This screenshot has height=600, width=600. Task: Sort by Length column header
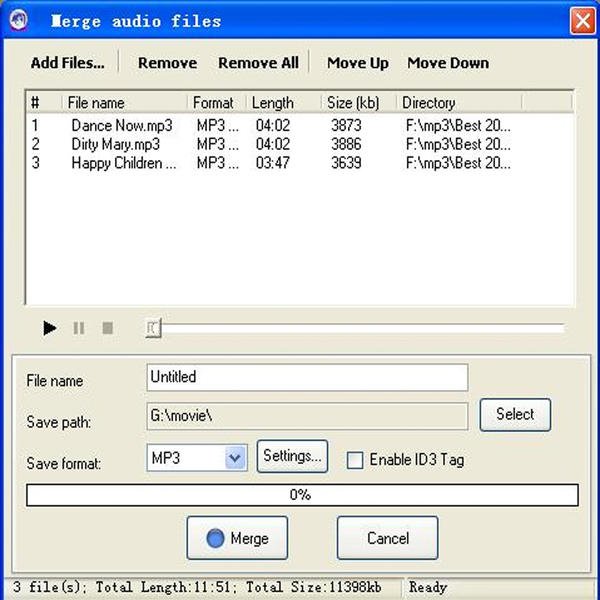(x=283, y=103)
